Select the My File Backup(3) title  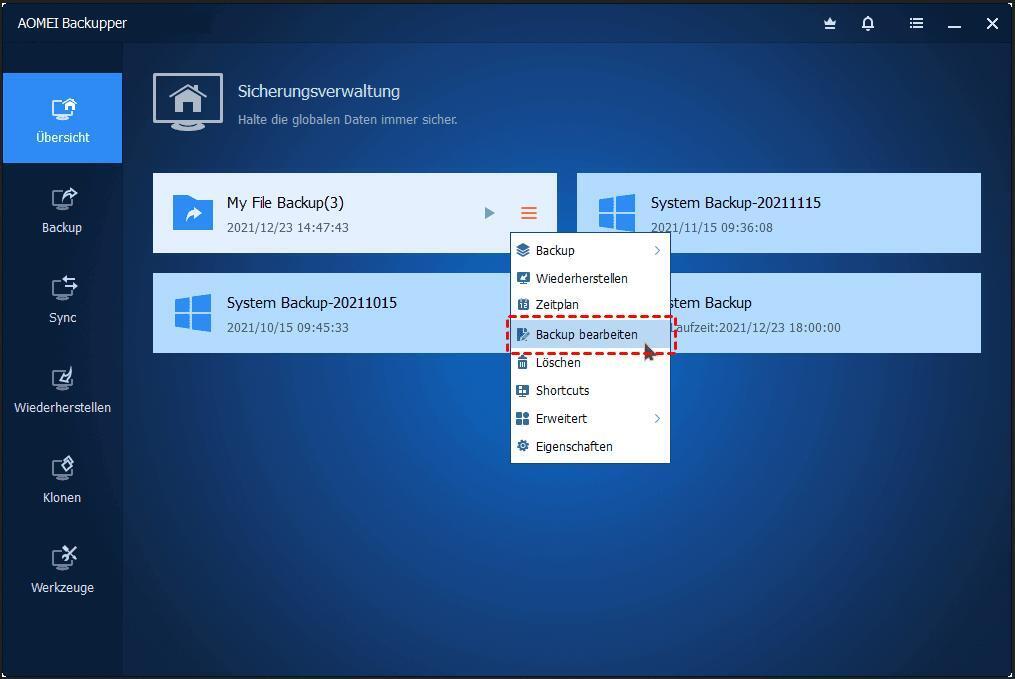click(x=285, y=203)
